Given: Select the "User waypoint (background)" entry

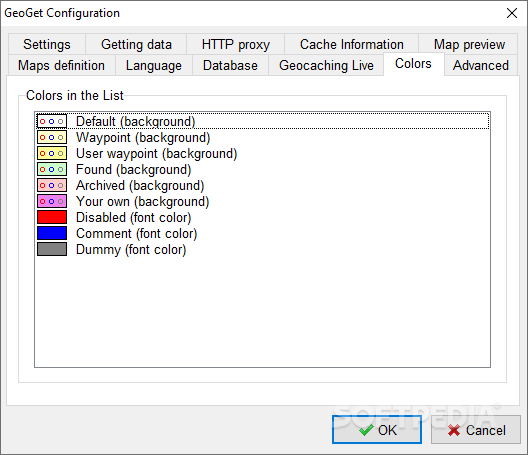Looking at the screenshot, I should pyautogui.click(x=262, y=153).
